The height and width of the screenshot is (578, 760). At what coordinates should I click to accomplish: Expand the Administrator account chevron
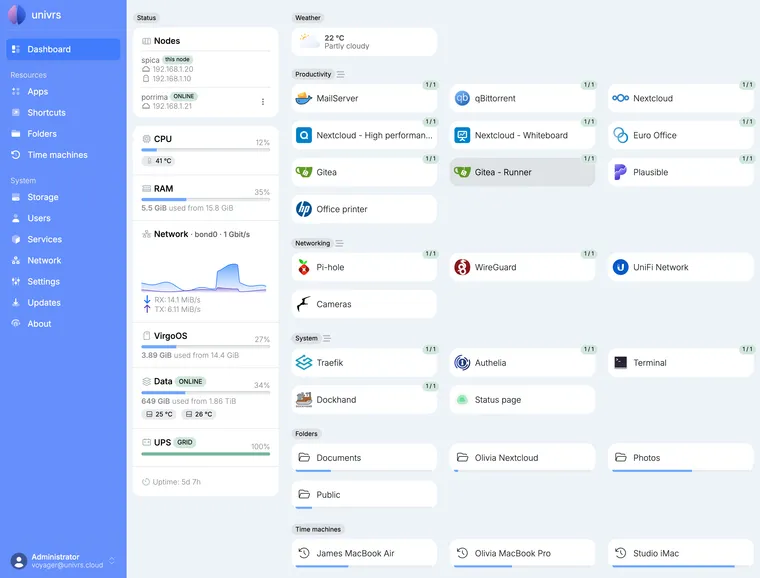click(112, 561)
